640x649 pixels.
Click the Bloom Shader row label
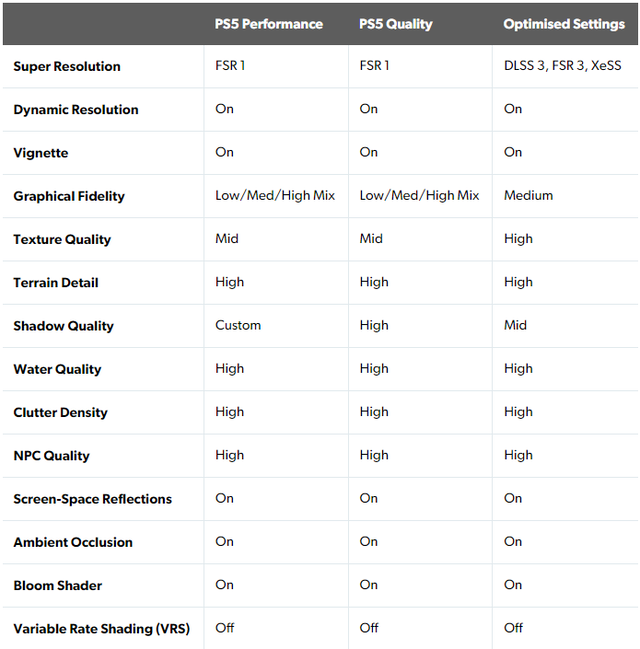pos(57,585)
